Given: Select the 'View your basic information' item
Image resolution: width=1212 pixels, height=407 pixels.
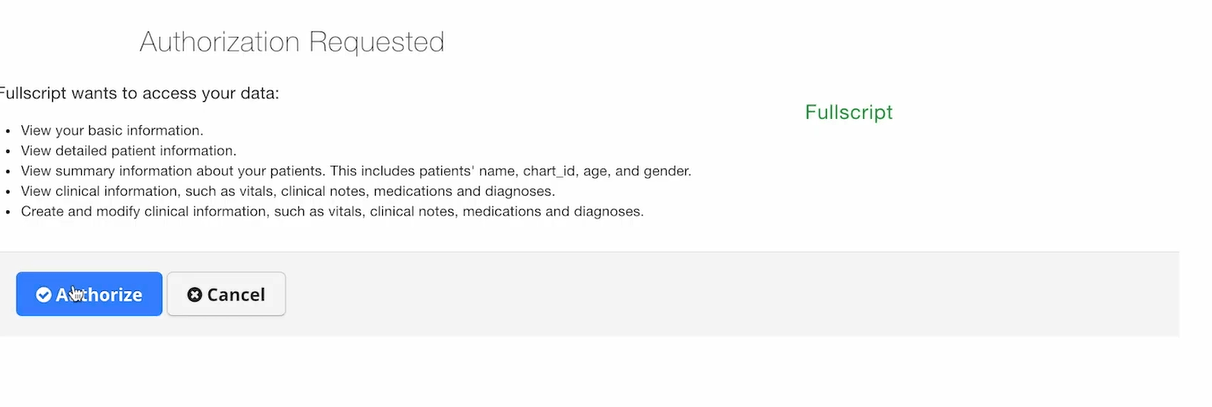Looking at the screenshot, I should pos(112,130).
